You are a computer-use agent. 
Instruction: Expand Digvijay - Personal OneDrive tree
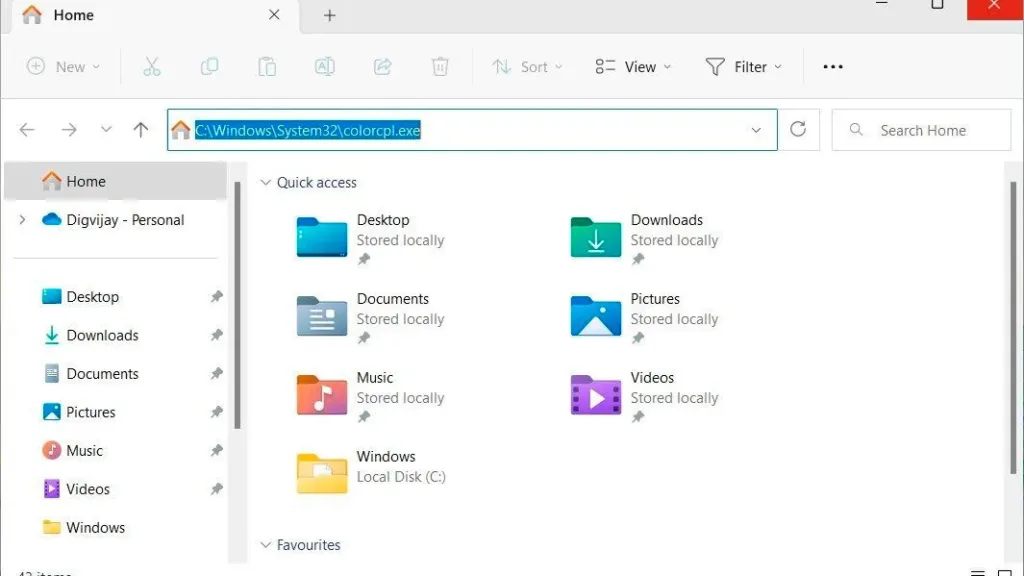[22, 220]
